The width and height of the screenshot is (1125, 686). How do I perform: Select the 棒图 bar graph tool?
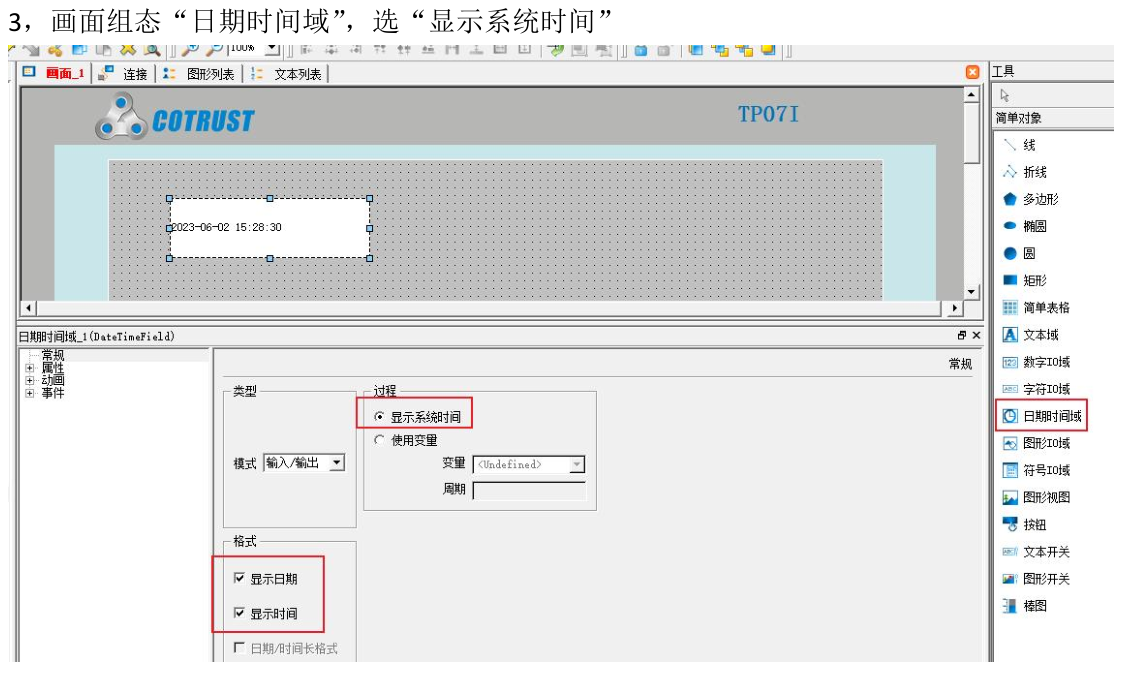tap(1025, 606)
